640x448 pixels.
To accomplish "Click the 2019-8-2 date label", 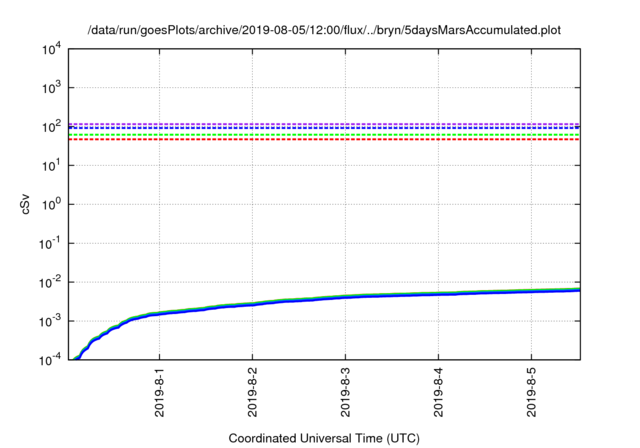I will click(253, 392).
